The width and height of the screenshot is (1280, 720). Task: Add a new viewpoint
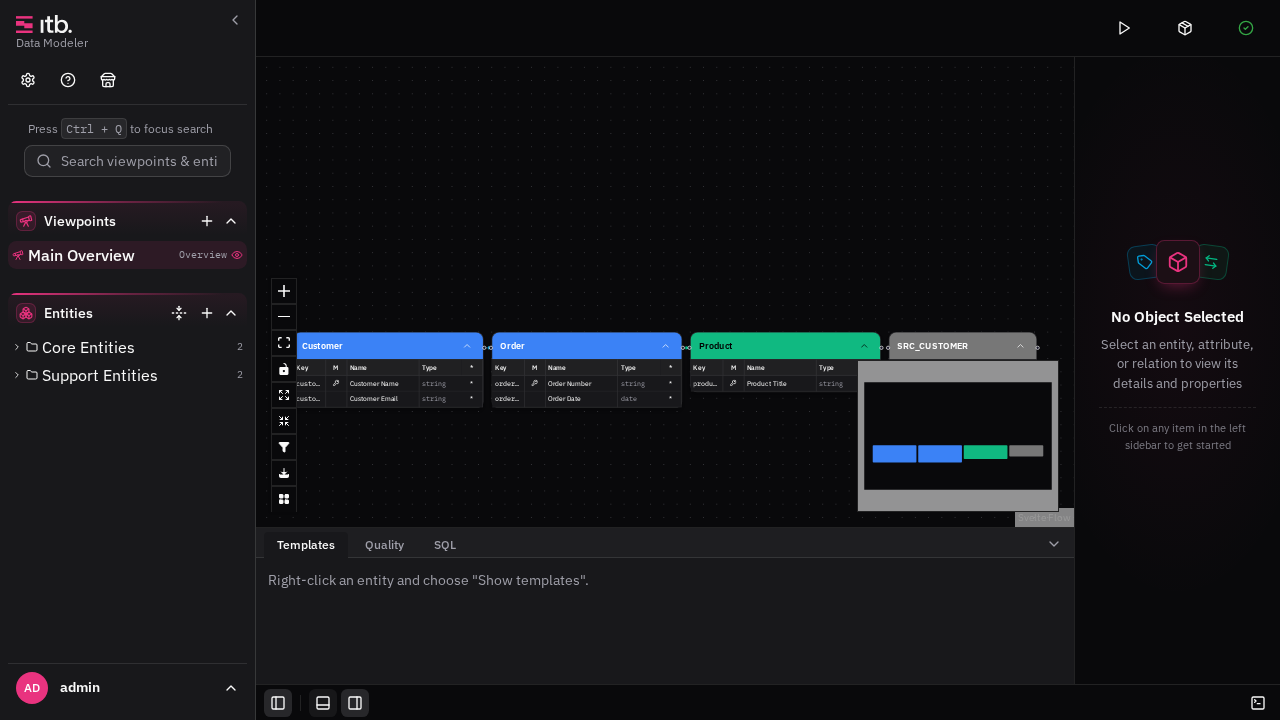pos(207,221)
